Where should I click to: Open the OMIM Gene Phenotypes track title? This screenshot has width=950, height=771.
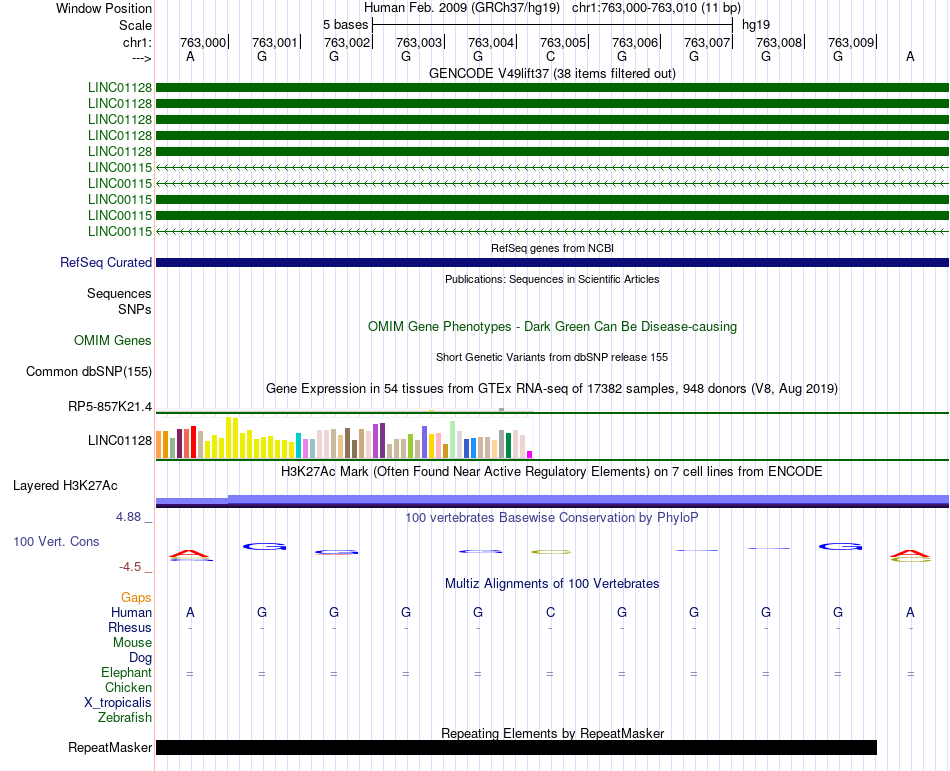pos(552,326)
